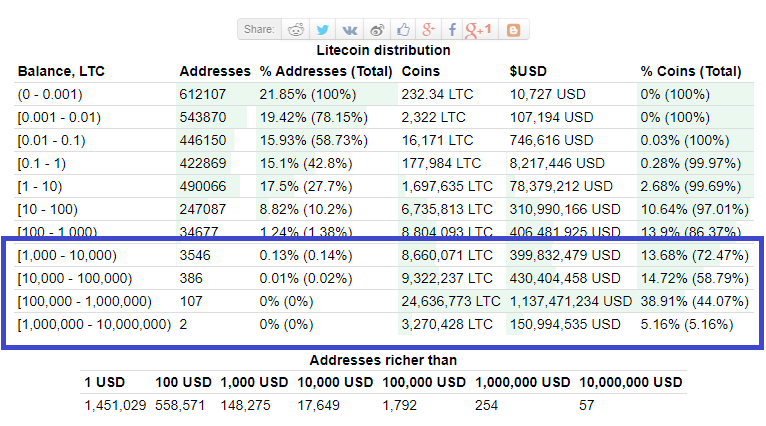Image resolution: width=766 pixels, height=426 pixels.
Task: Click the 1,000,000 USD column header
Action: 523,382
